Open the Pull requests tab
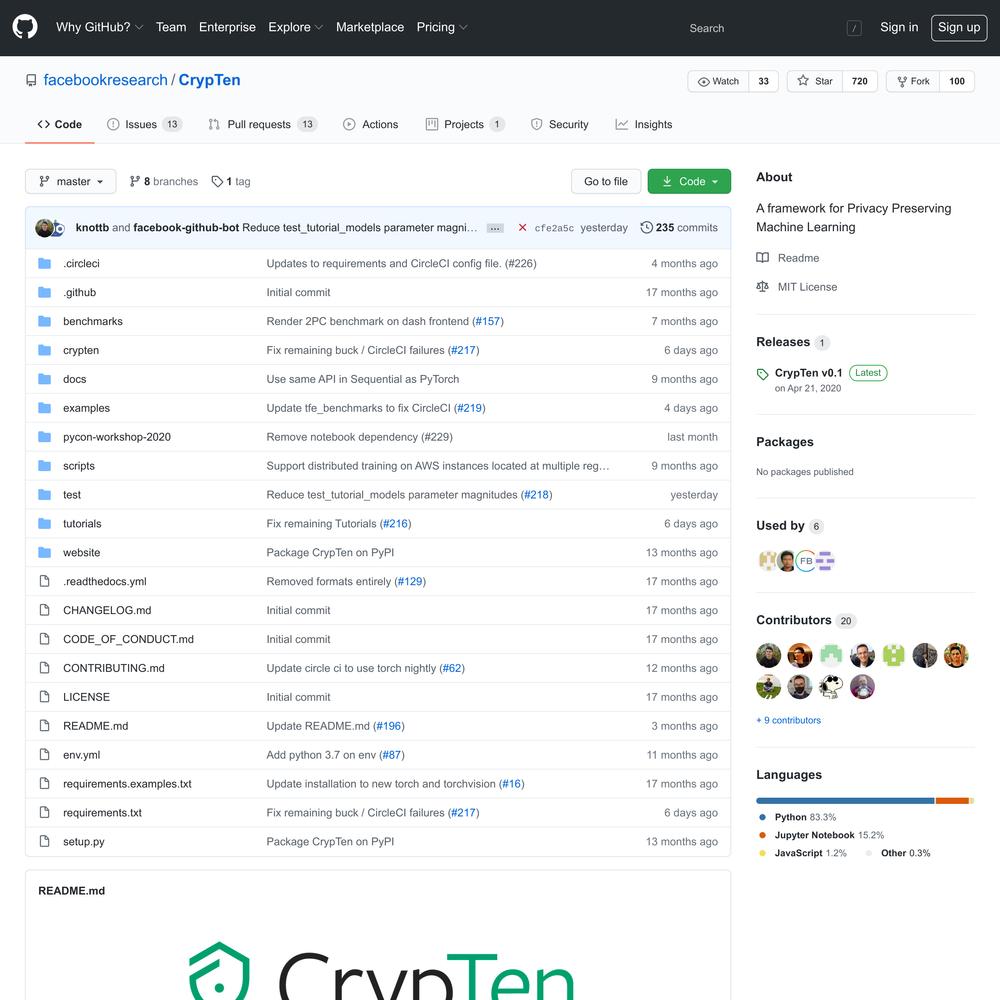 263,124
